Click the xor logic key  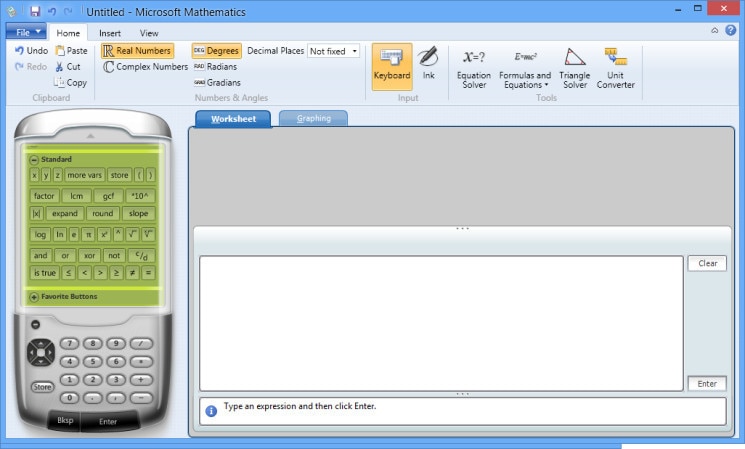tap(89, 256)
